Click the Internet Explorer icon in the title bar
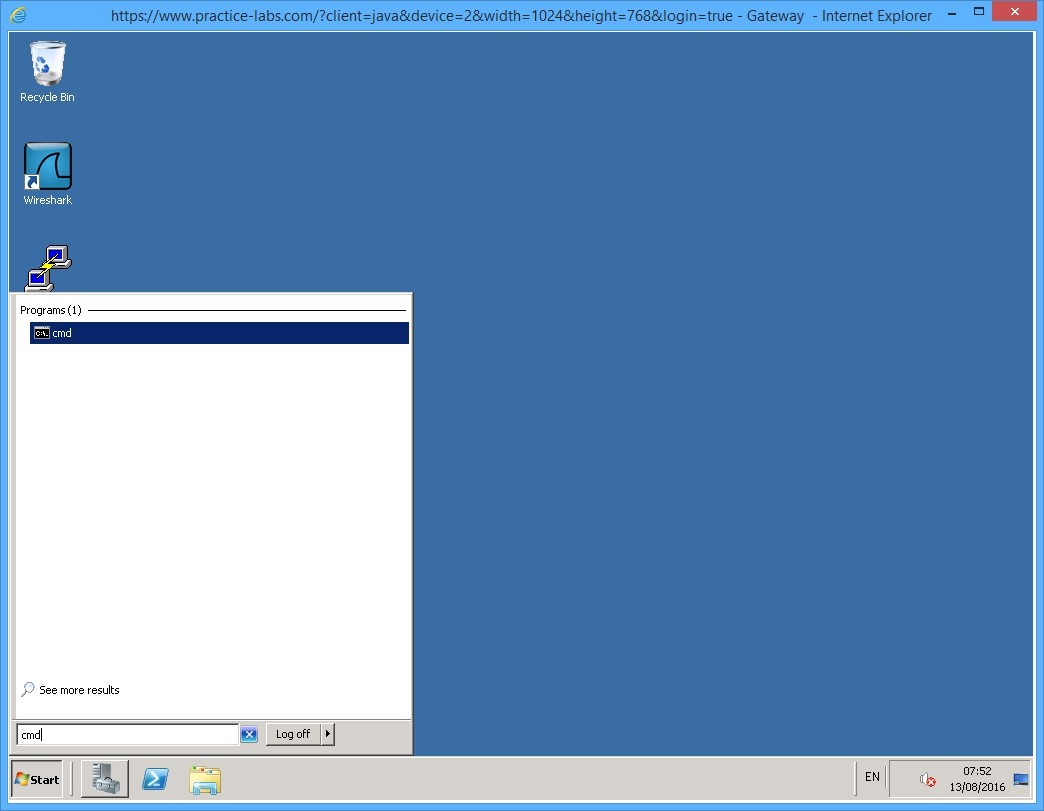The height and width of the screenshot is (811, 1044). click(16, 15)
